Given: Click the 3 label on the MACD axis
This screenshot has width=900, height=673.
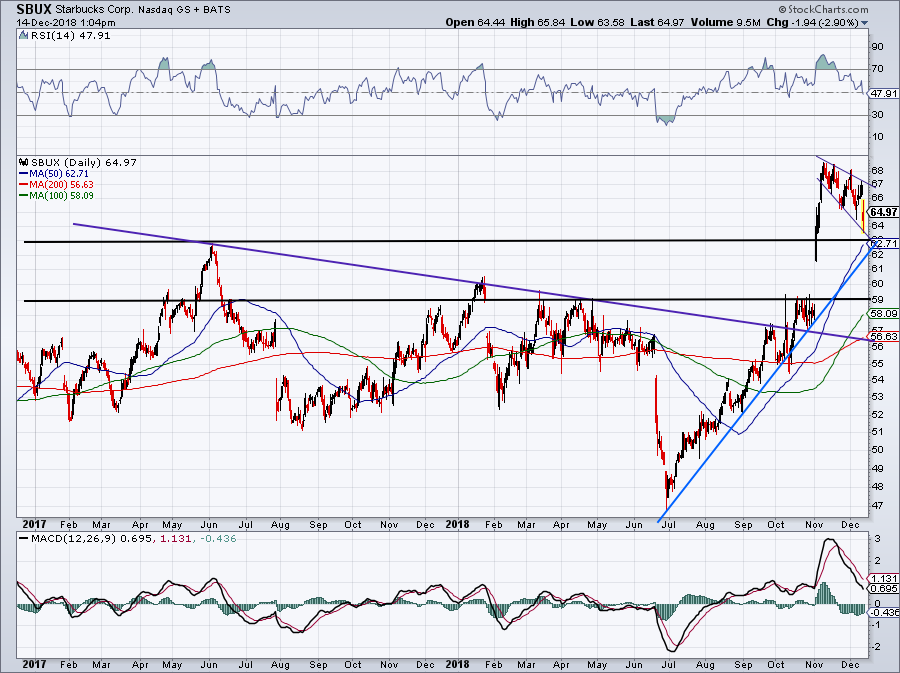Looking at the screenshot, I should pos(878,539).
